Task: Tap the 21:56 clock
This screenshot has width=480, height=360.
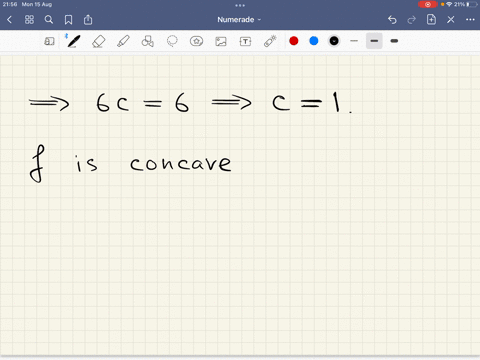Action: [10, 4]
